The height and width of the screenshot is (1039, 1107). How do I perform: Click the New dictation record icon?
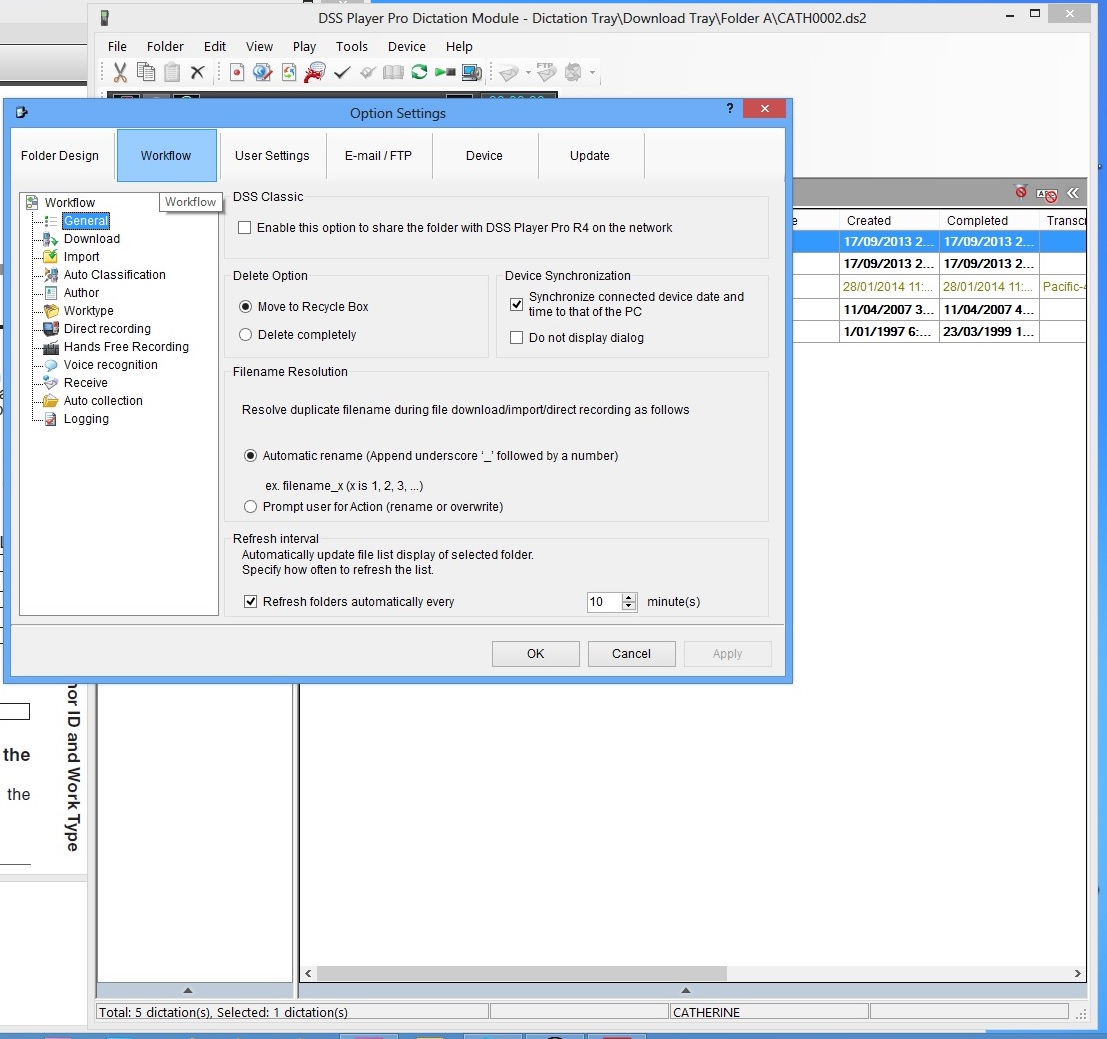237,72
